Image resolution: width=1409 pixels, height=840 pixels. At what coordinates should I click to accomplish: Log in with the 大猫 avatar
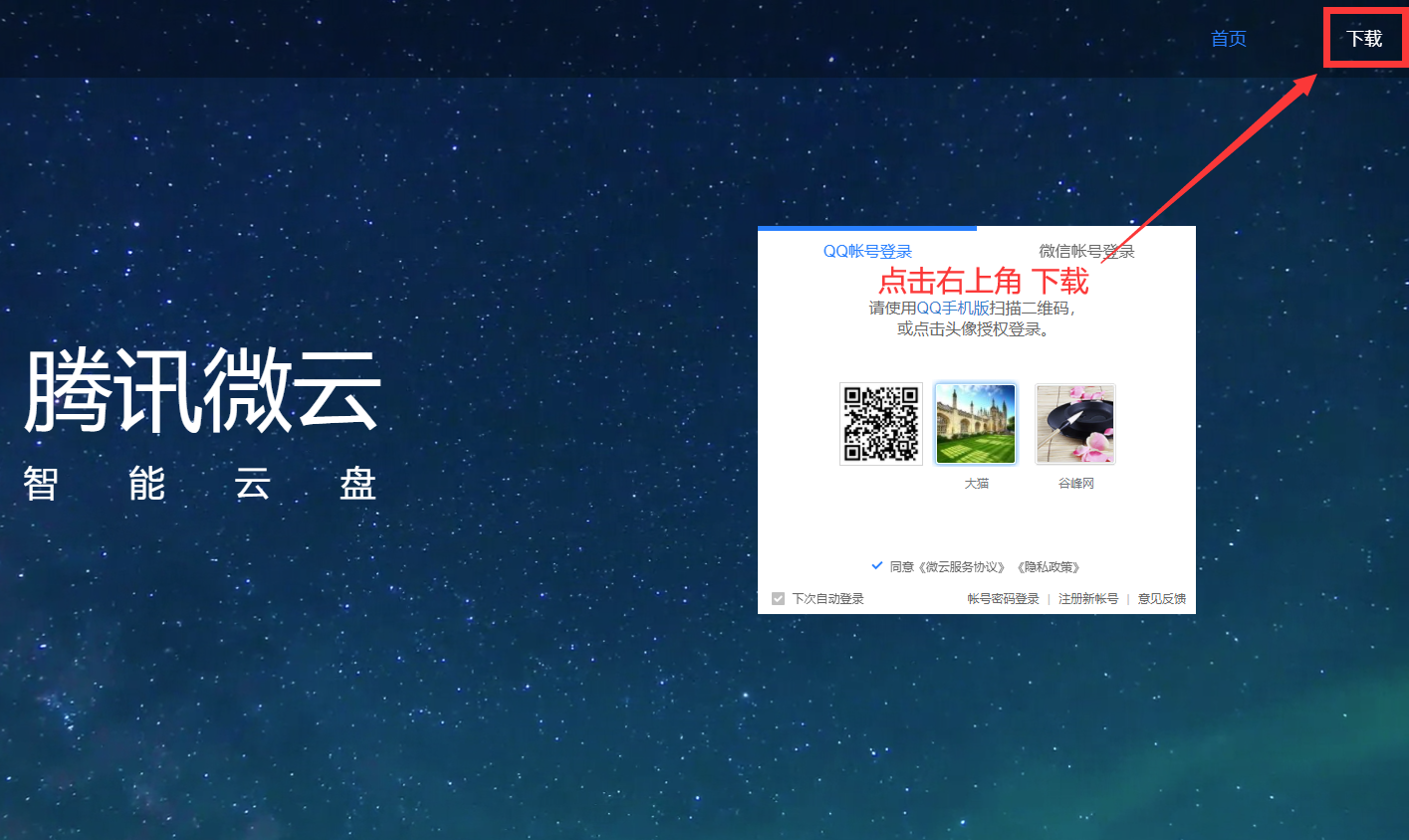[976, 424]
